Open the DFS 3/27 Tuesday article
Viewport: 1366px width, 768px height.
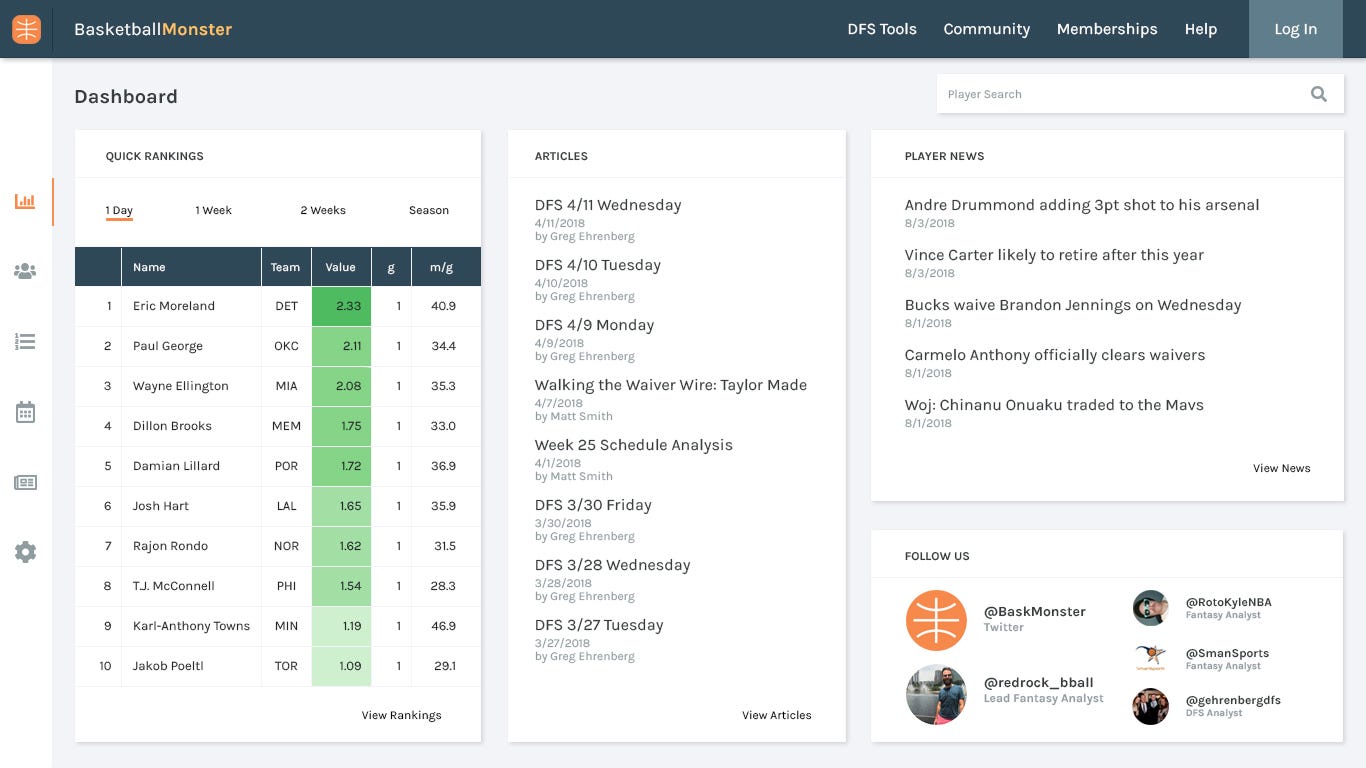(x=599, y=625)
